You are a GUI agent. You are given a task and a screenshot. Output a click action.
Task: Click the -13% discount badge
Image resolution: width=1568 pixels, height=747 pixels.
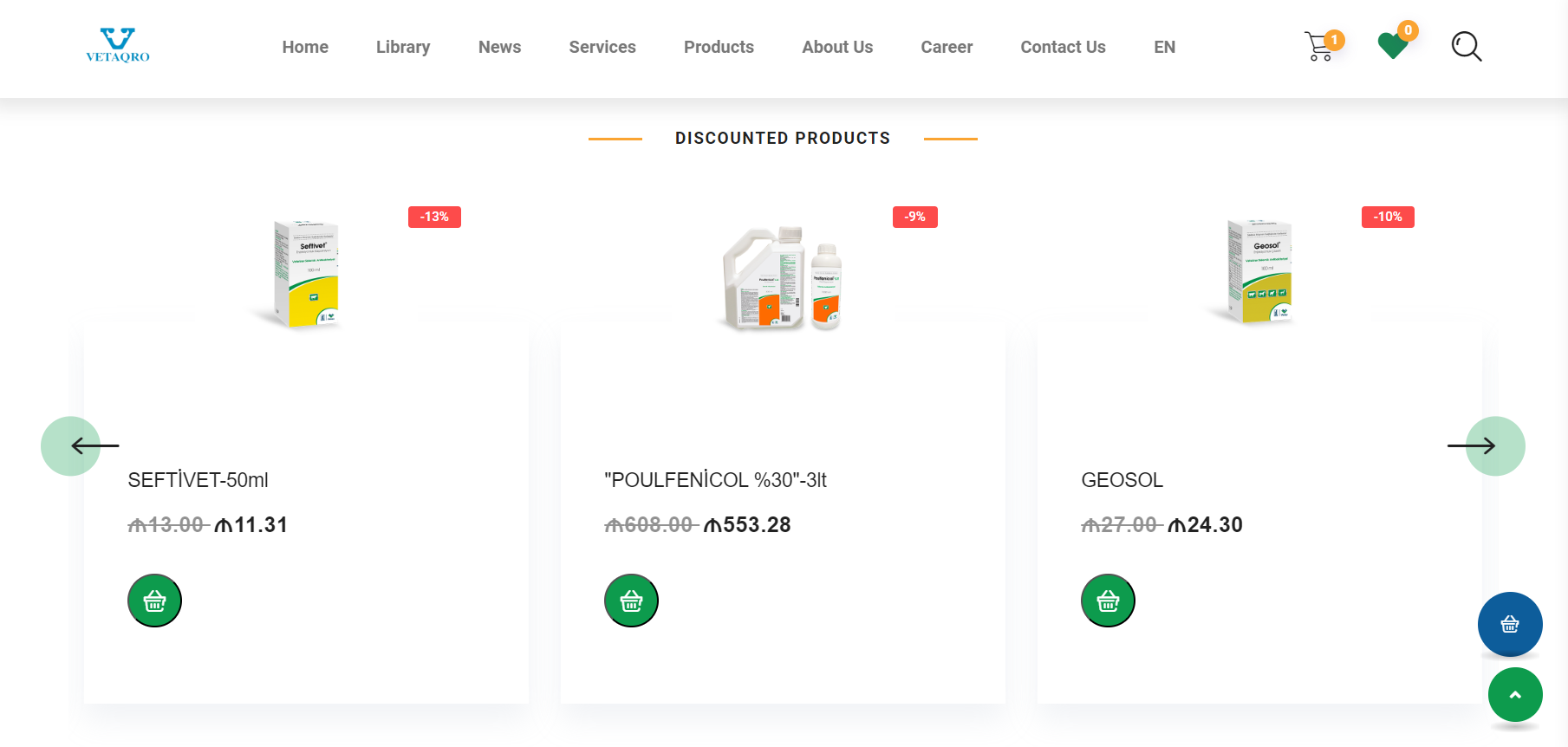tap(434, 217)
